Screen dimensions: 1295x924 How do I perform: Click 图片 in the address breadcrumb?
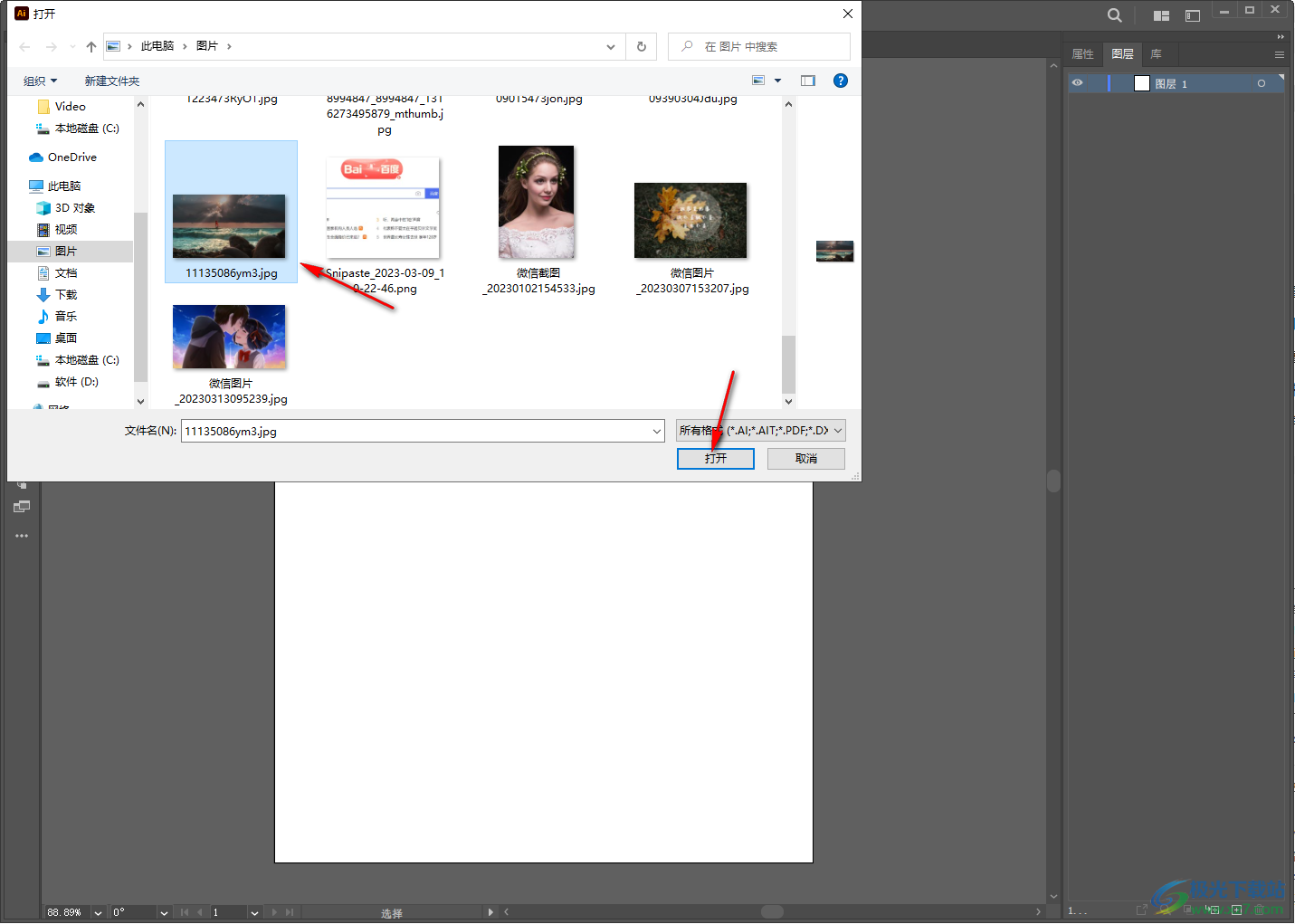(x=207, y=46)
